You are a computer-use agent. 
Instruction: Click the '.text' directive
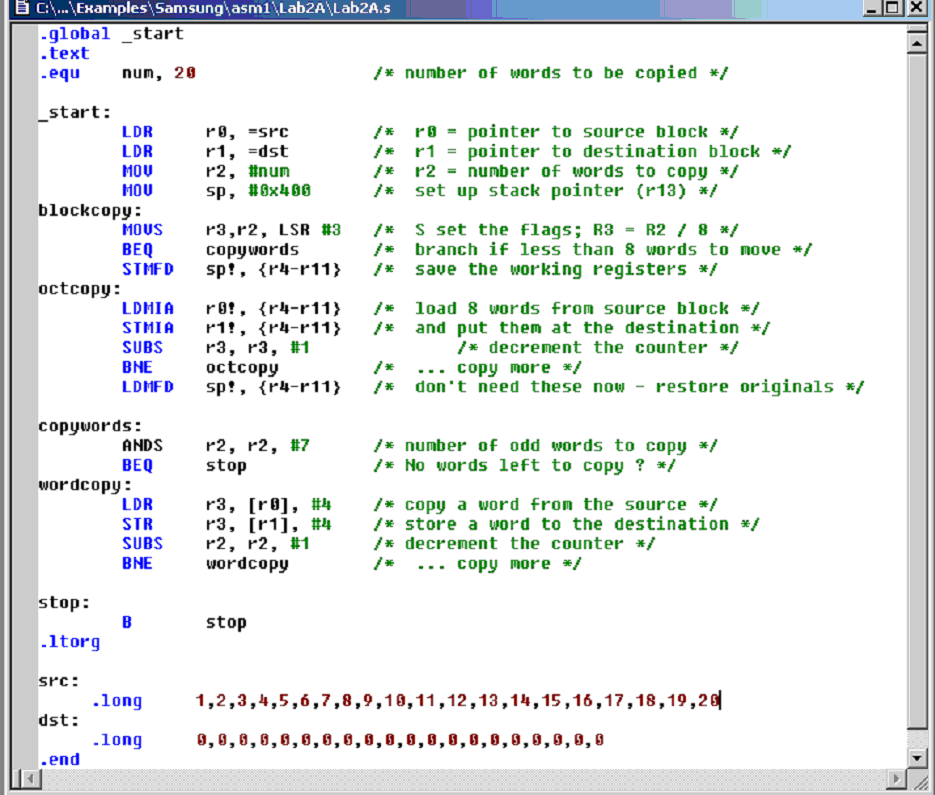tap(64, 54)
